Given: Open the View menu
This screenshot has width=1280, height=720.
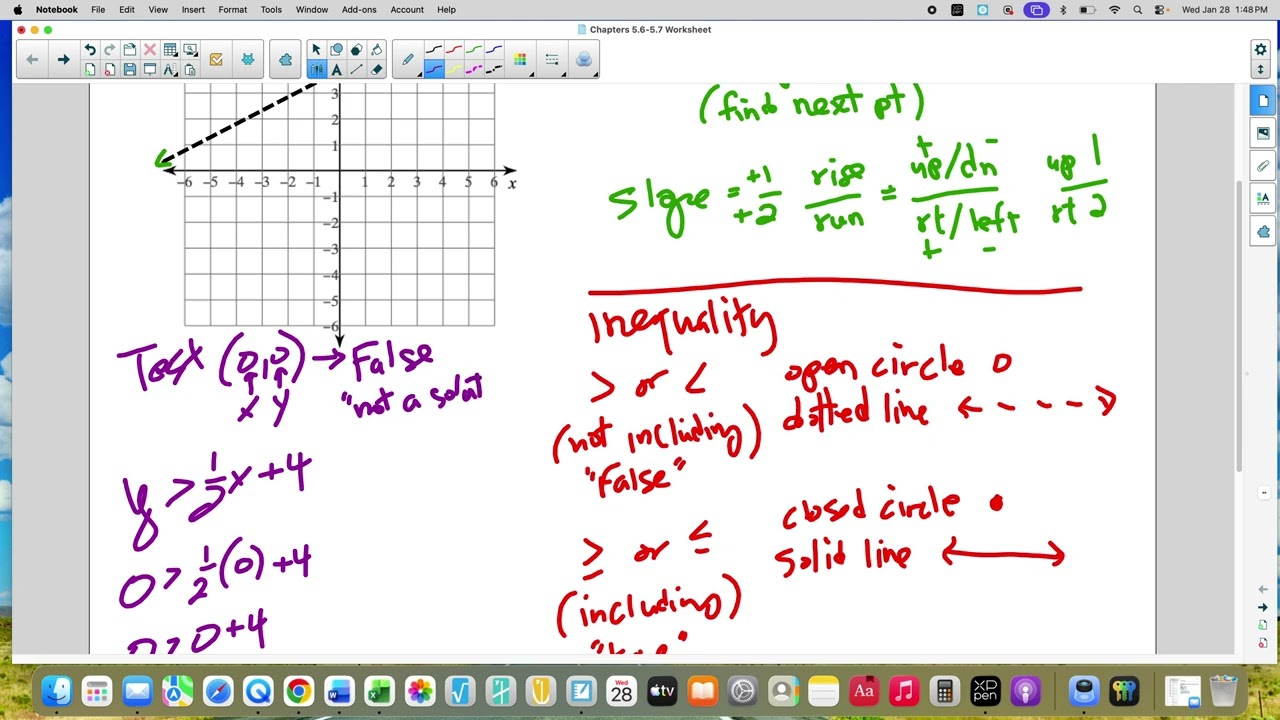Looking at the screenshot, I should click(158, 10).
